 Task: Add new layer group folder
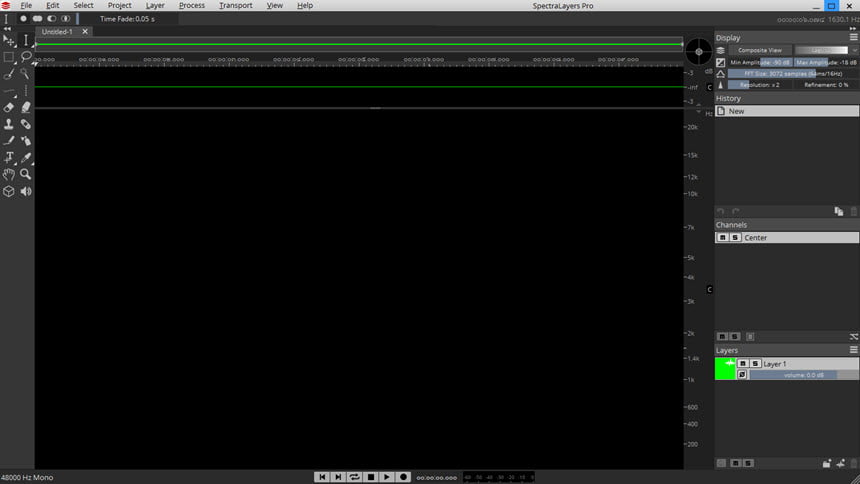click(x=827, y=464)
